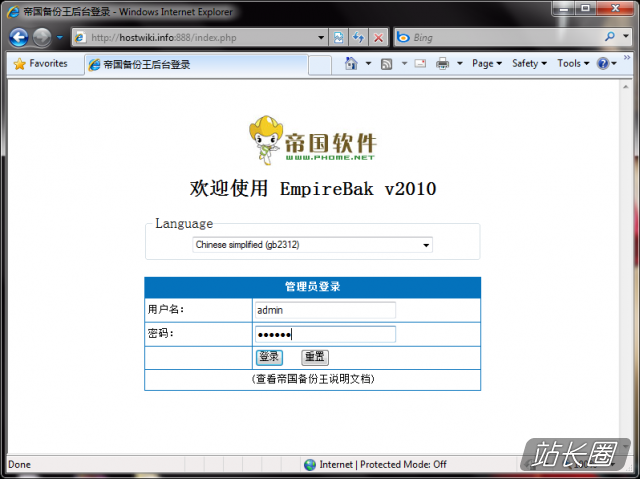640x479 pixels.
Task: Expand the feeds dropdown arrow
Action: [404, 64]
